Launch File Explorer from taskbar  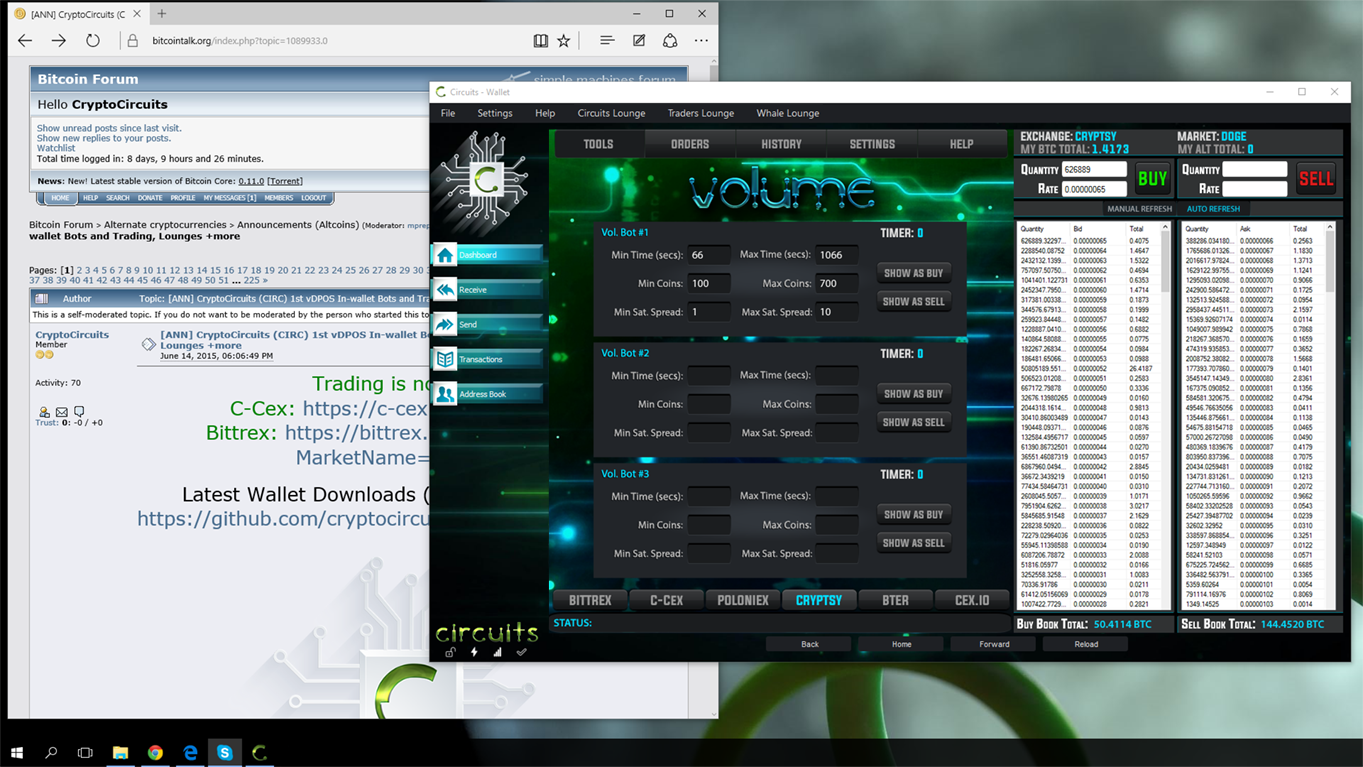[x=120, y=752]
